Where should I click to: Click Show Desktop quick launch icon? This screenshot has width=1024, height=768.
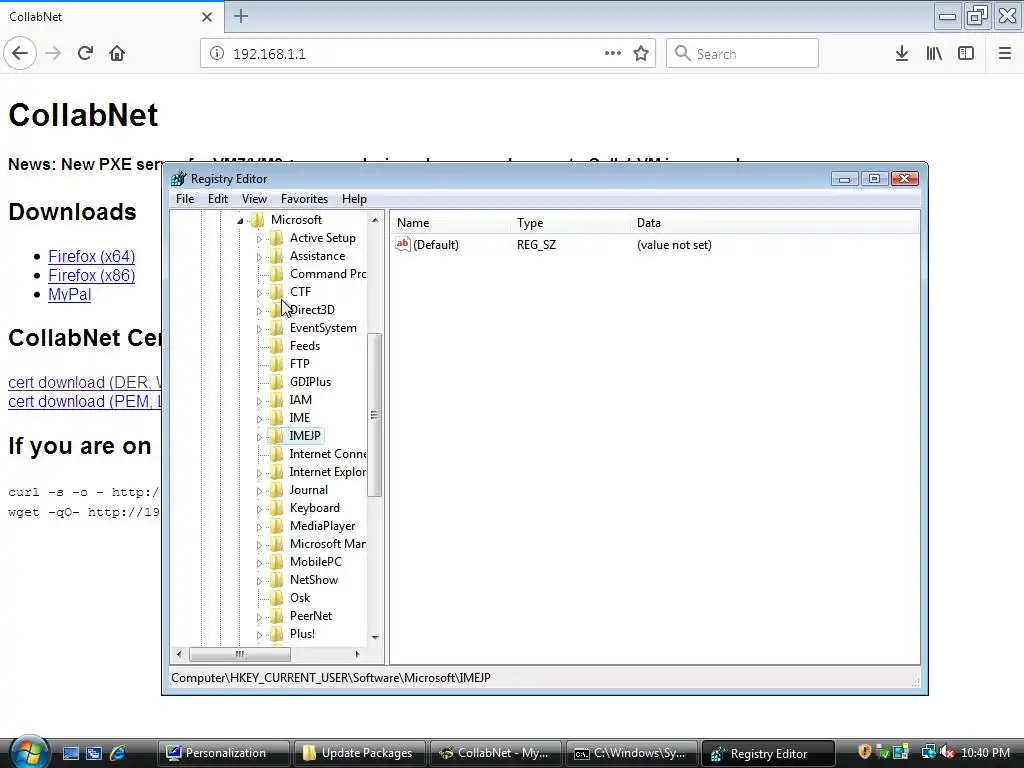click(71, 753)
